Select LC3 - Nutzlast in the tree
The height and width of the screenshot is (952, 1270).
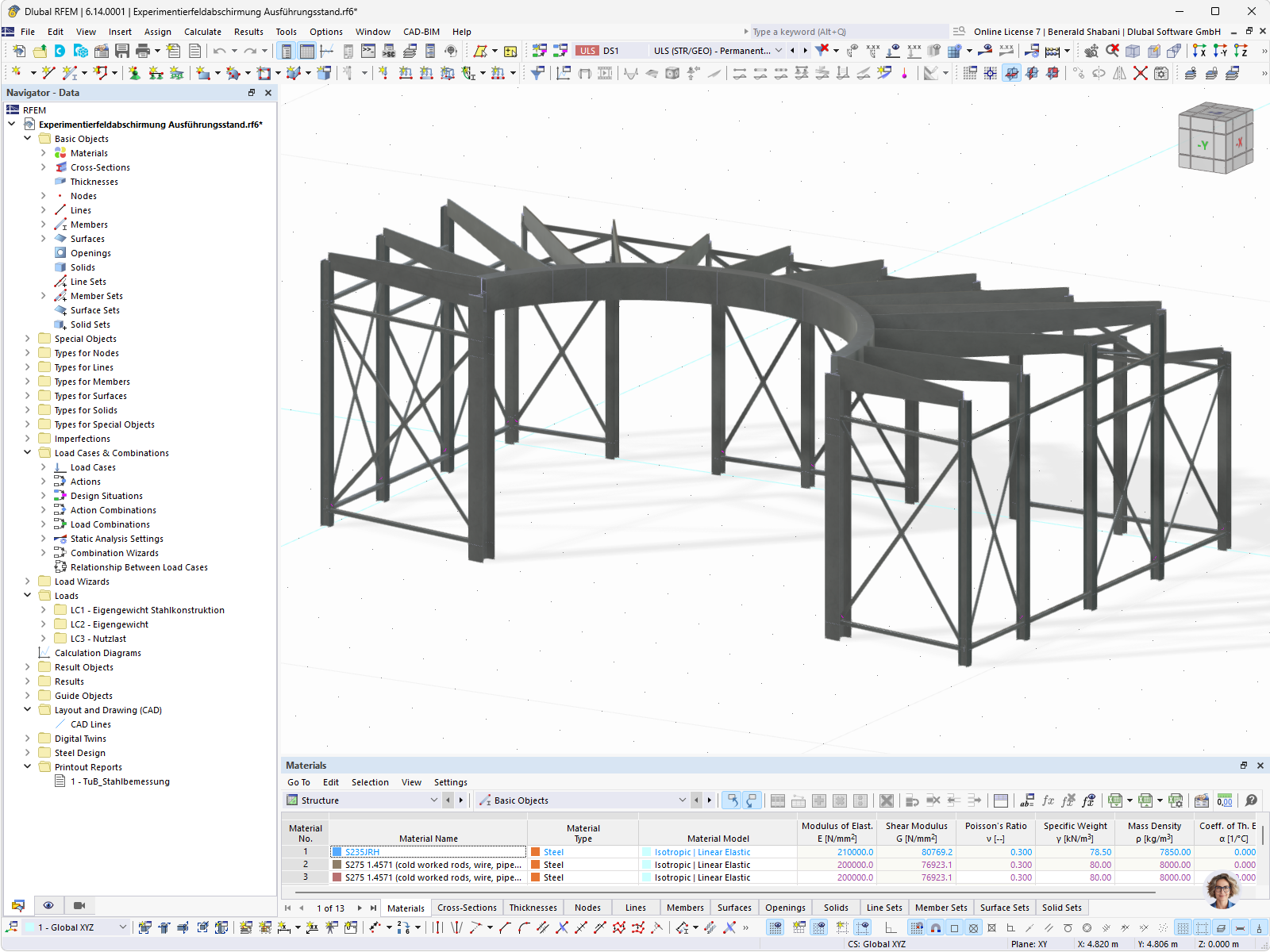(98, 639)
